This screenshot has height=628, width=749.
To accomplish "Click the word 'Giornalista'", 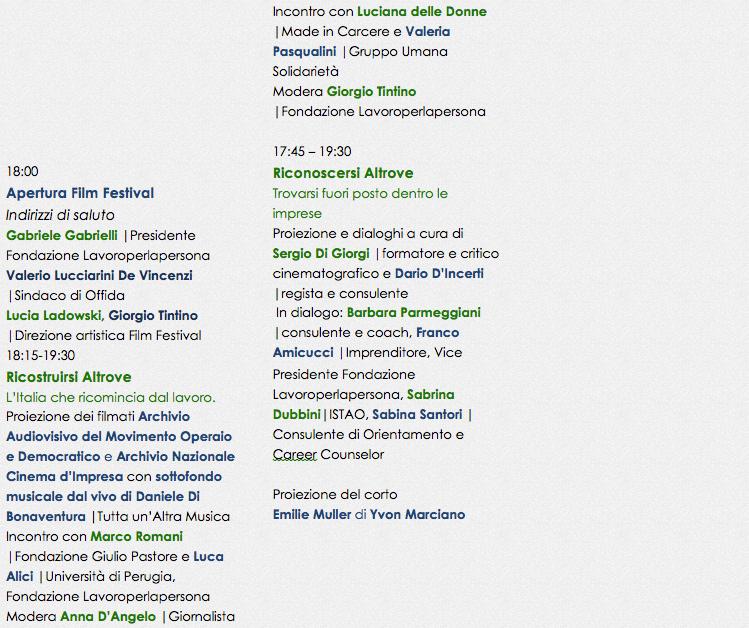I will [202, 617].
